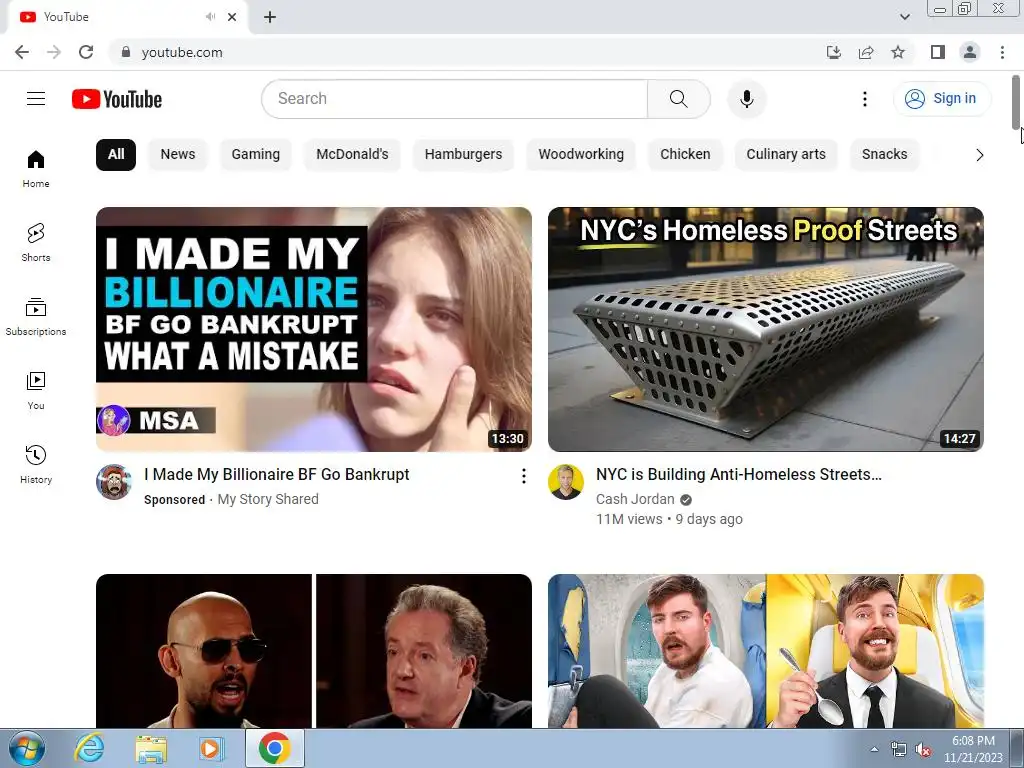Click the network tray icon
The image size is (1024, 768).
[899, 750]
